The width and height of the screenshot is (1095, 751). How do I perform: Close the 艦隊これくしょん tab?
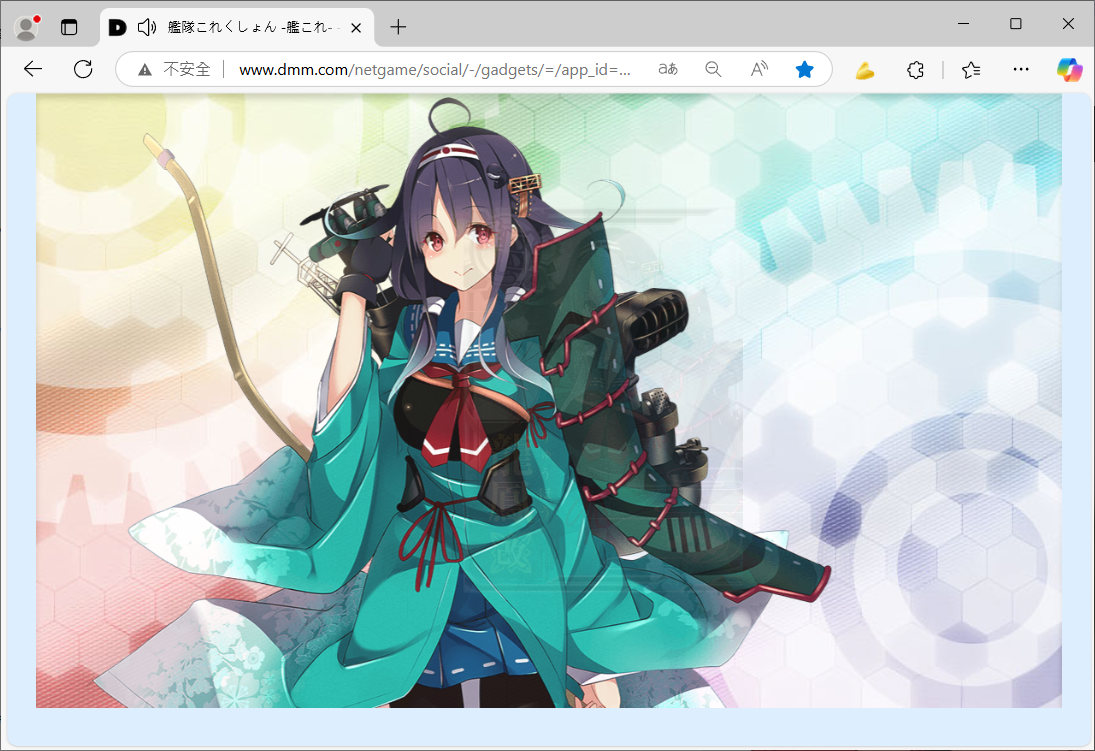356,27
